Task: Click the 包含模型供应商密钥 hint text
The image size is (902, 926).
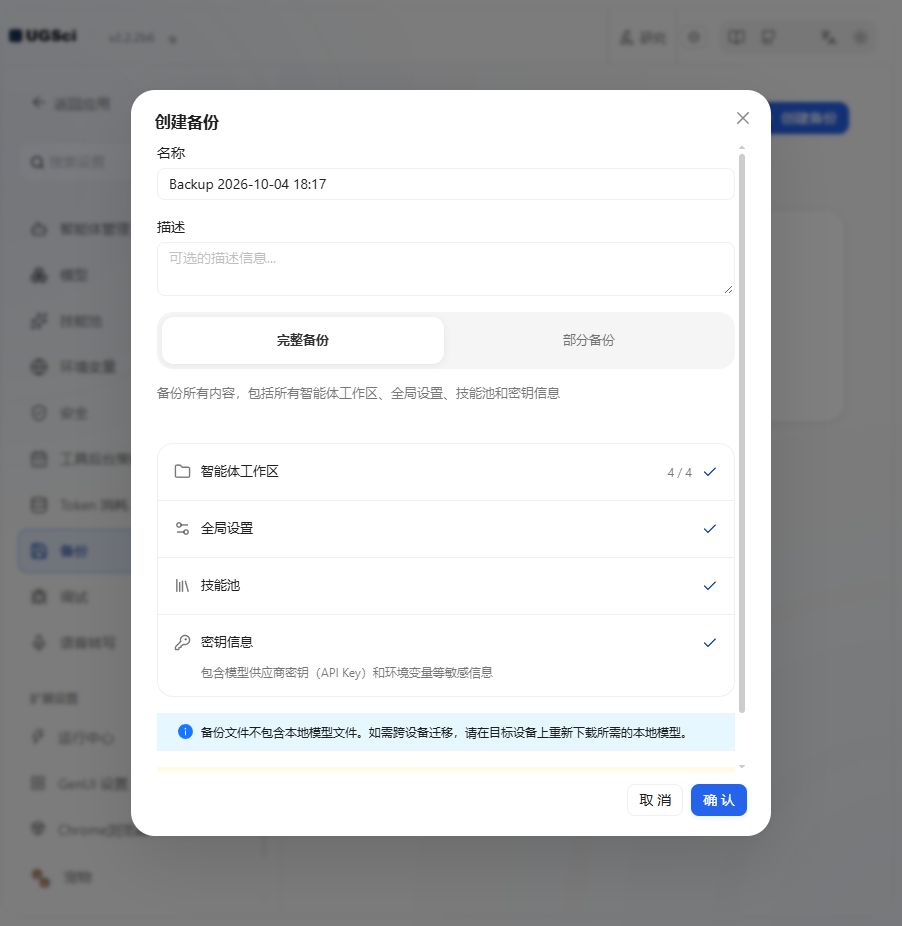Action: pyautogui.click(x=347, y=673)
